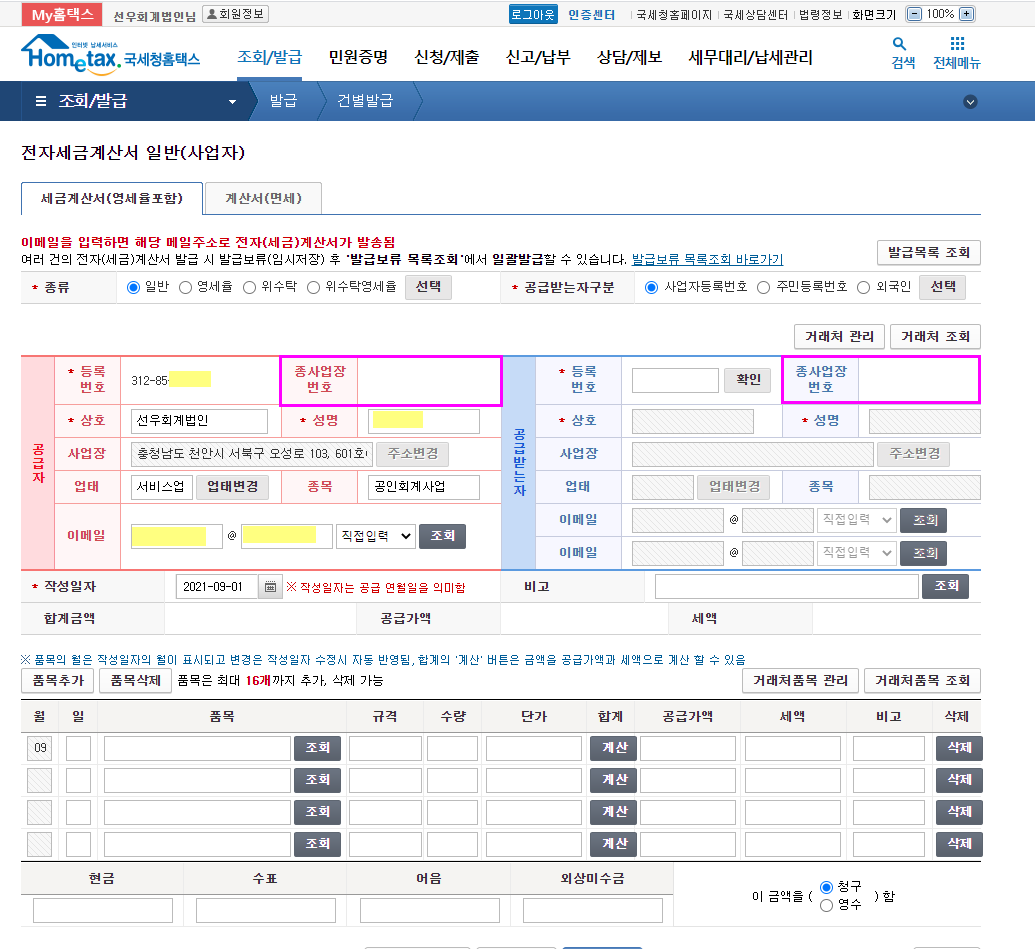Click hamburger menu icon beside 조회/발급
The image size is (1035, 949).
click(x=41, y=101)
